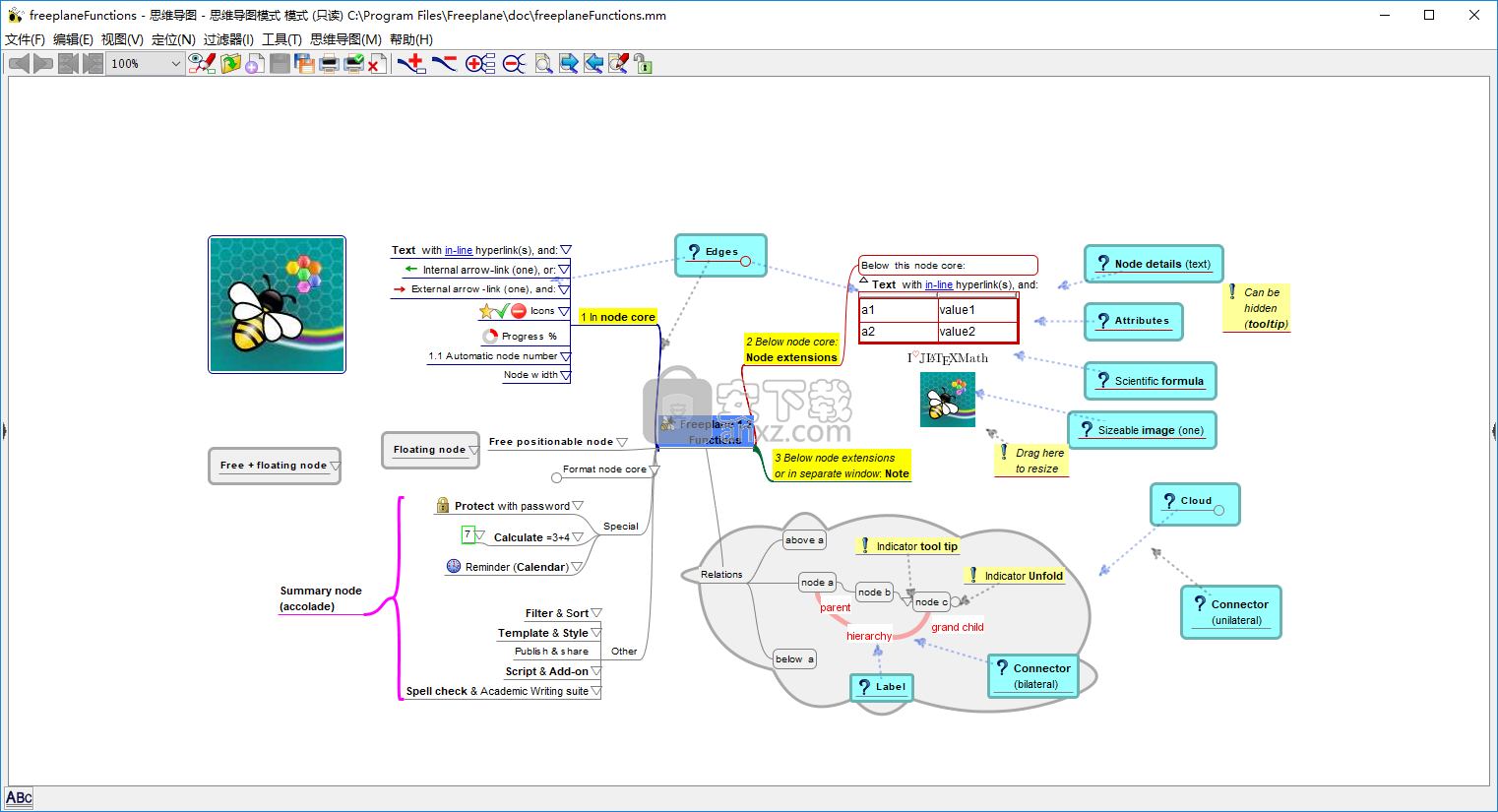Viewport: 1498px width, 812px height.
Task: Select the Node details (text) node
Action: (1154, 264)
